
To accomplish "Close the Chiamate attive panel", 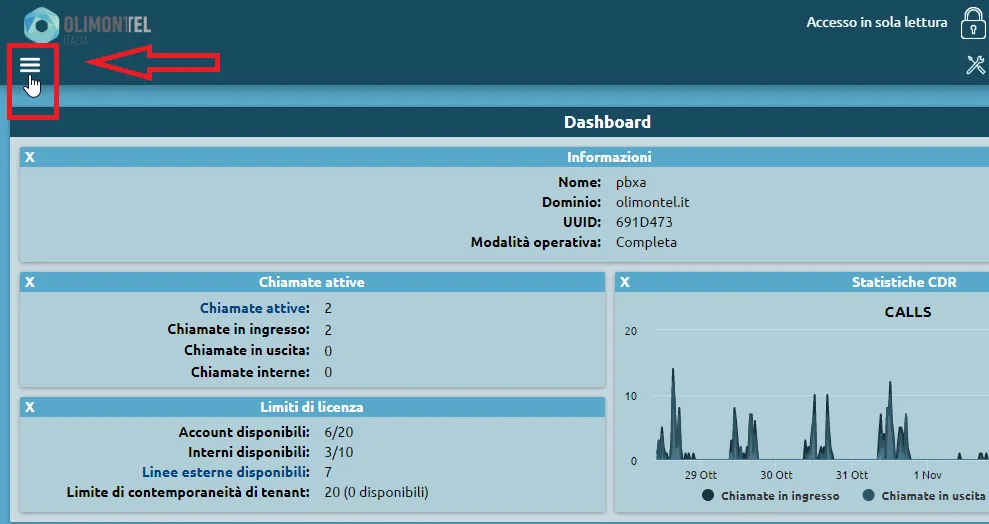I will [30, 282].
